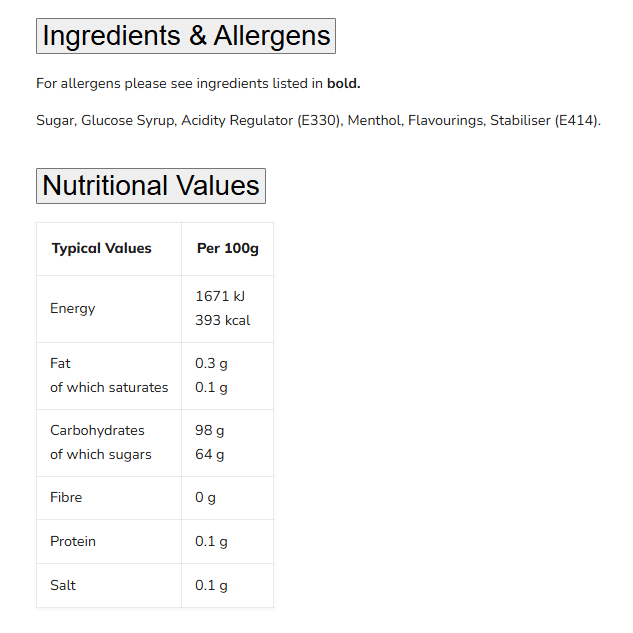Select the 393 kcal value
This screenshot has width=633, height=633.
[x=222, y=320]
